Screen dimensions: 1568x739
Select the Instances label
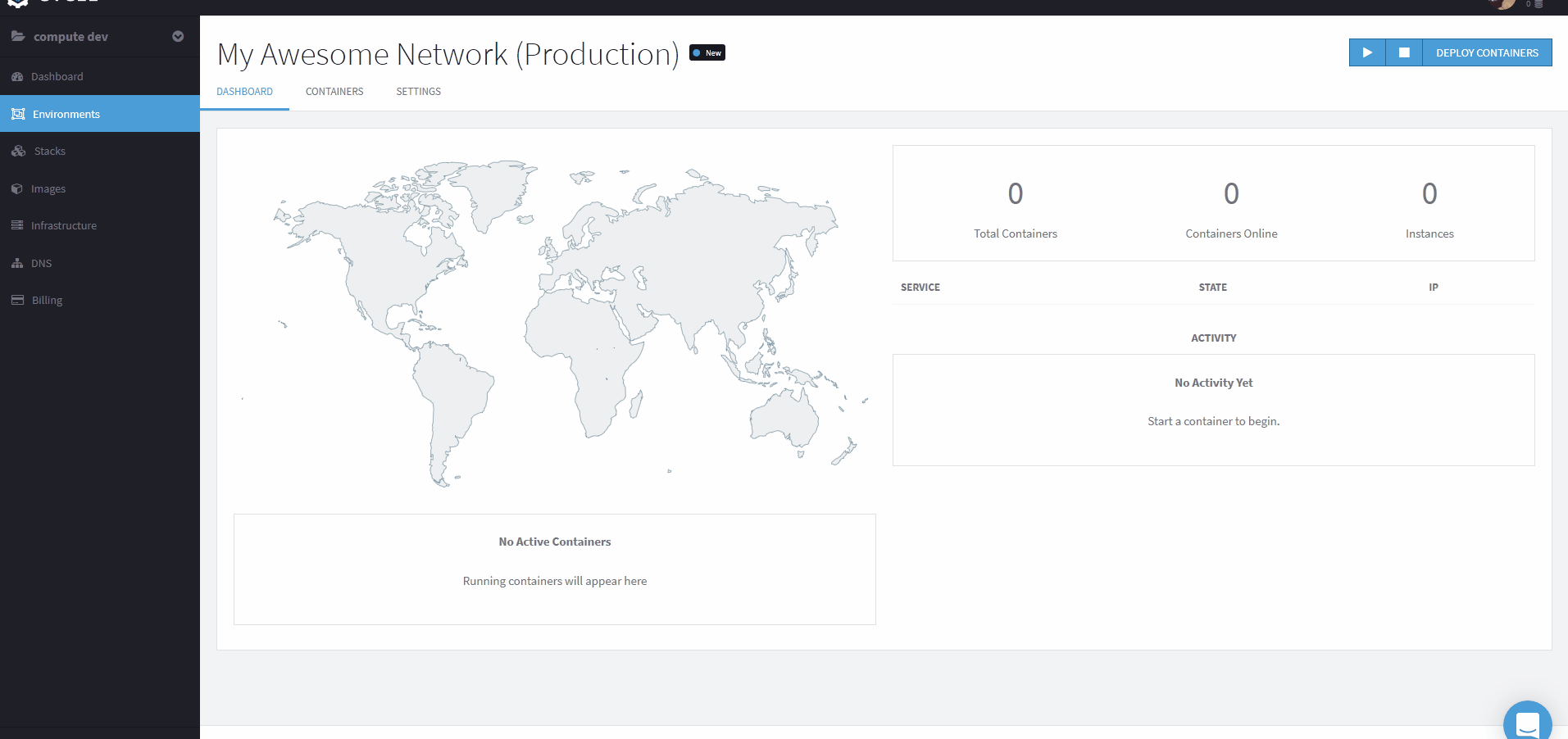pos(1429,233)
